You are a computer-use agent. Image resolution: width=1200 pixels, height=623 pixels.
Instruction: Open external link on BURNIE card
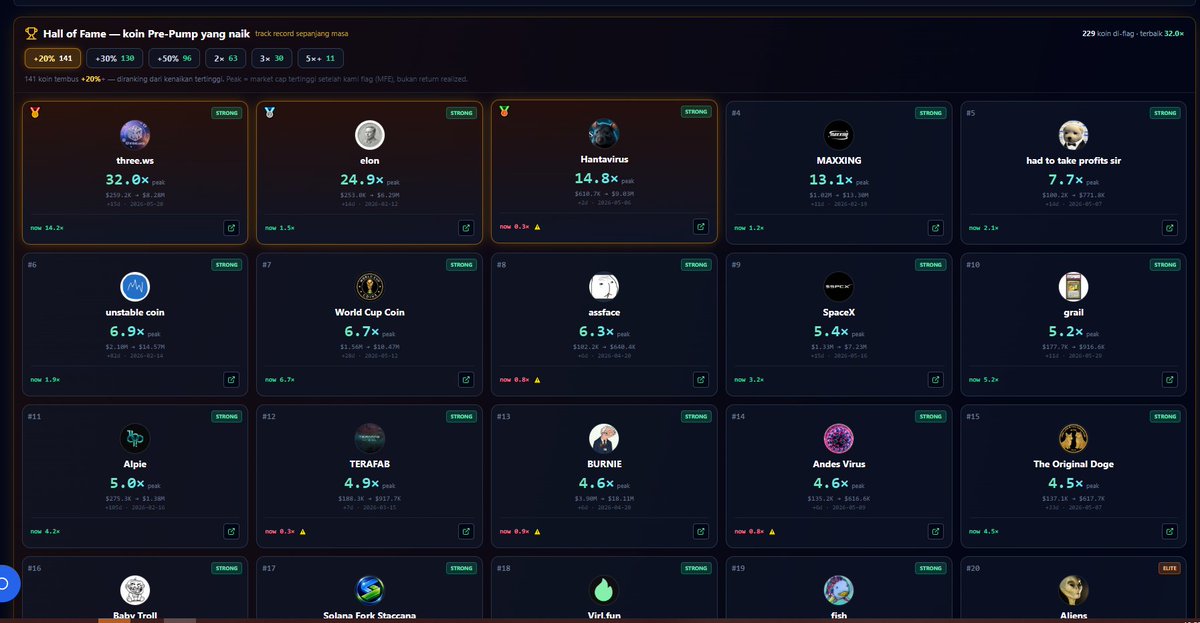tap(700, 531)
